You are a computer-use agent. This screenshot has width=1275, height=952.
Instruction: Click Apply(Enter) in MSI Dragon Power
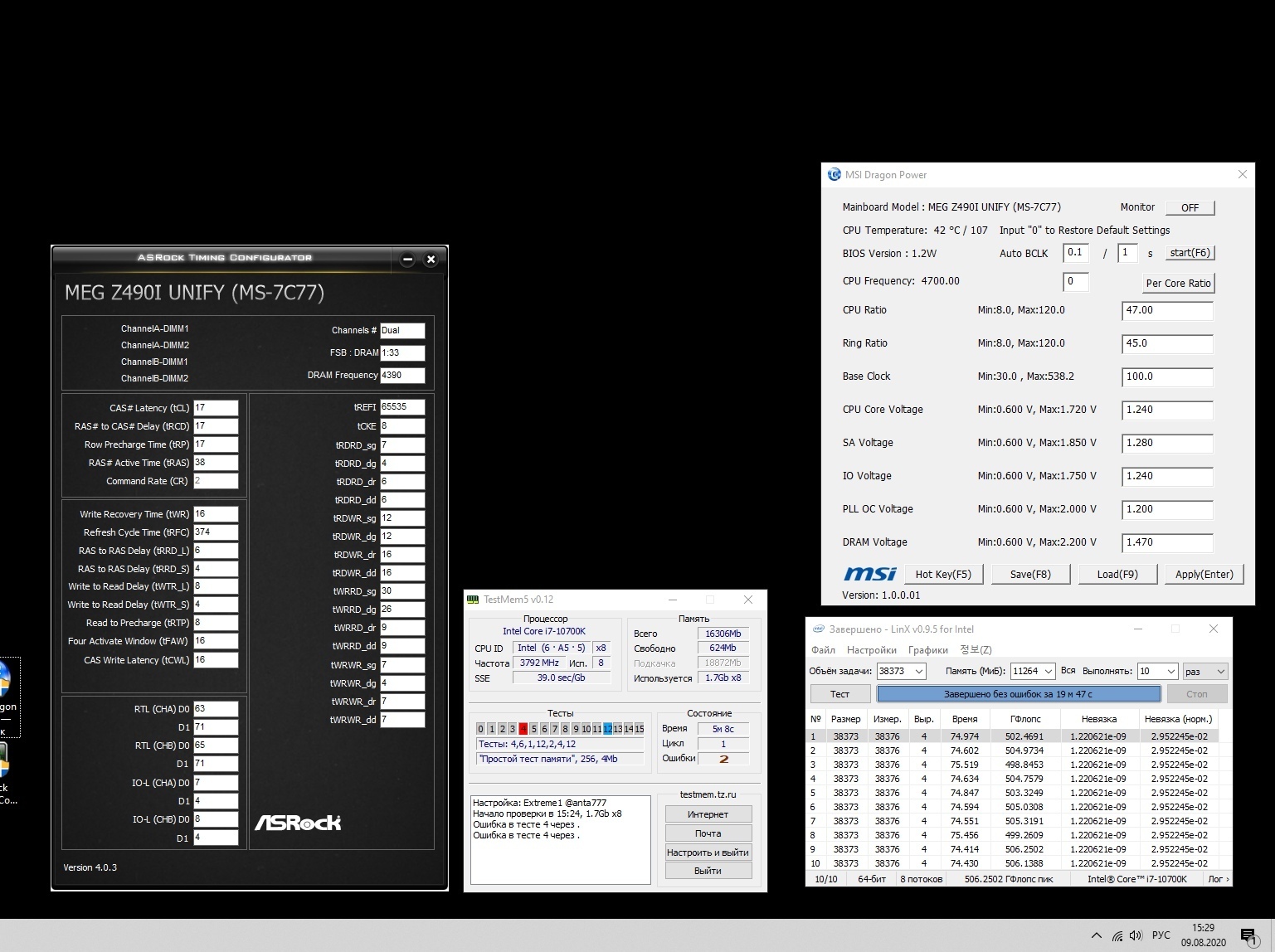1204,574
